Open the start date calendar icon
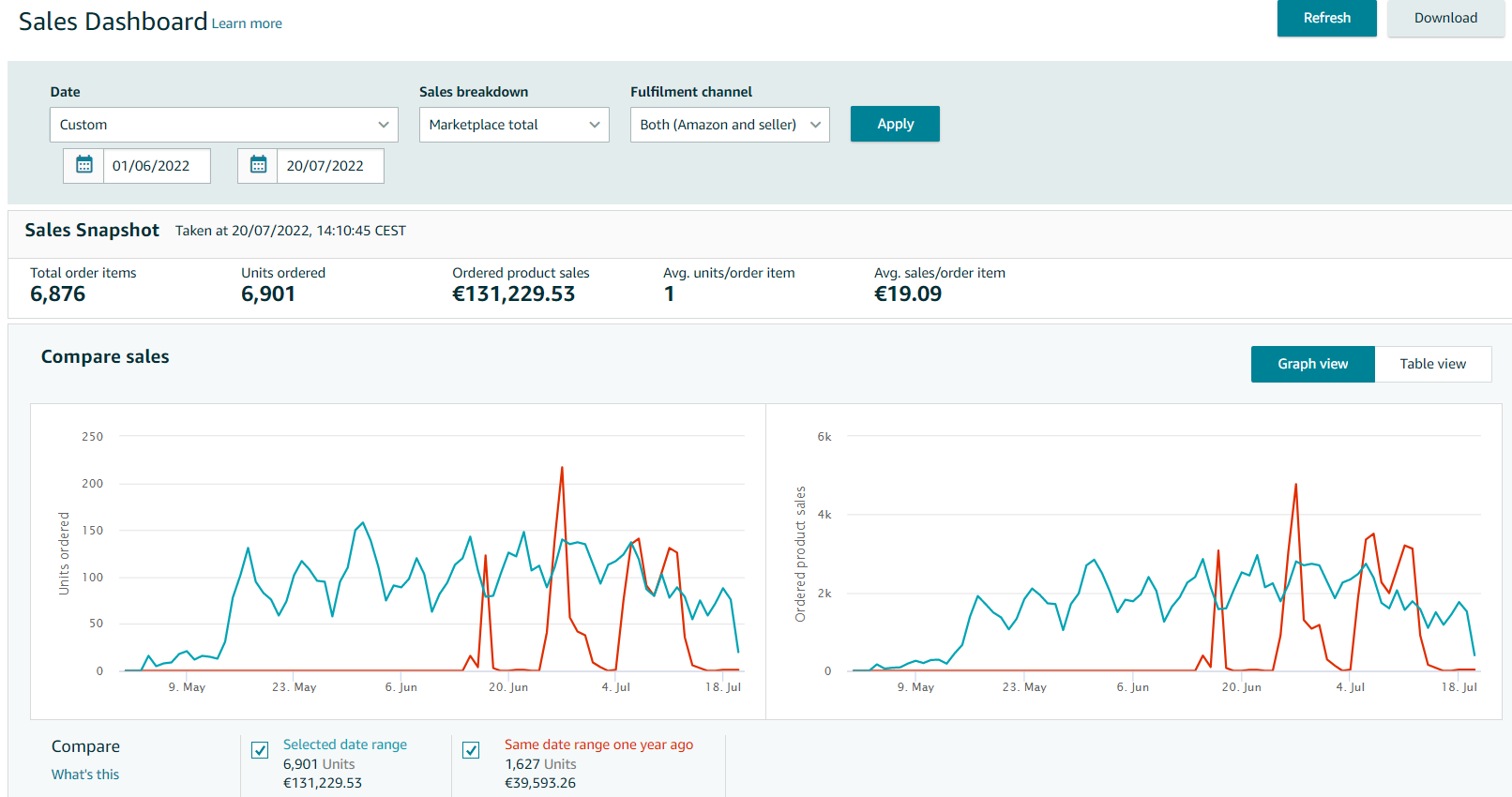This screenshot has width=1512, height=797. pos(83,165)
